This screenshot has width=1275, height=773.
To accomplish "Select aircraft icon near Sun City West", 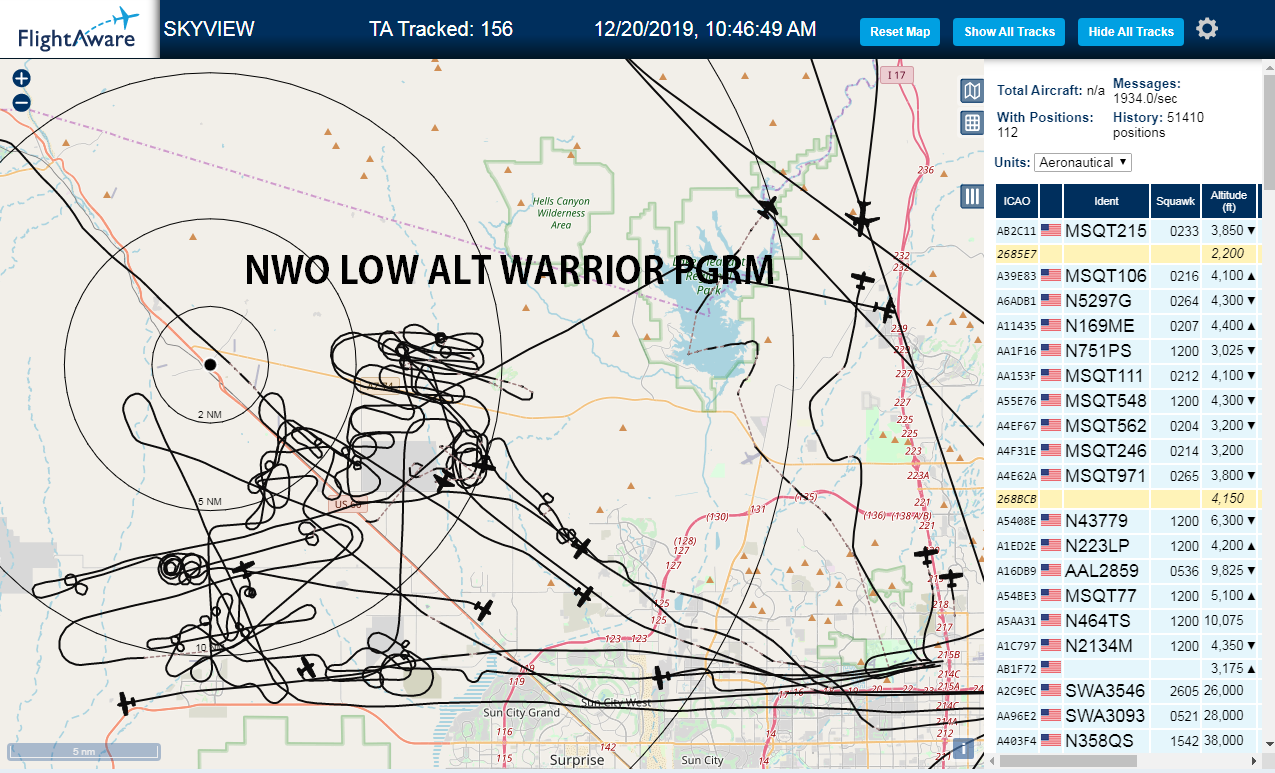I will point(661,677).
